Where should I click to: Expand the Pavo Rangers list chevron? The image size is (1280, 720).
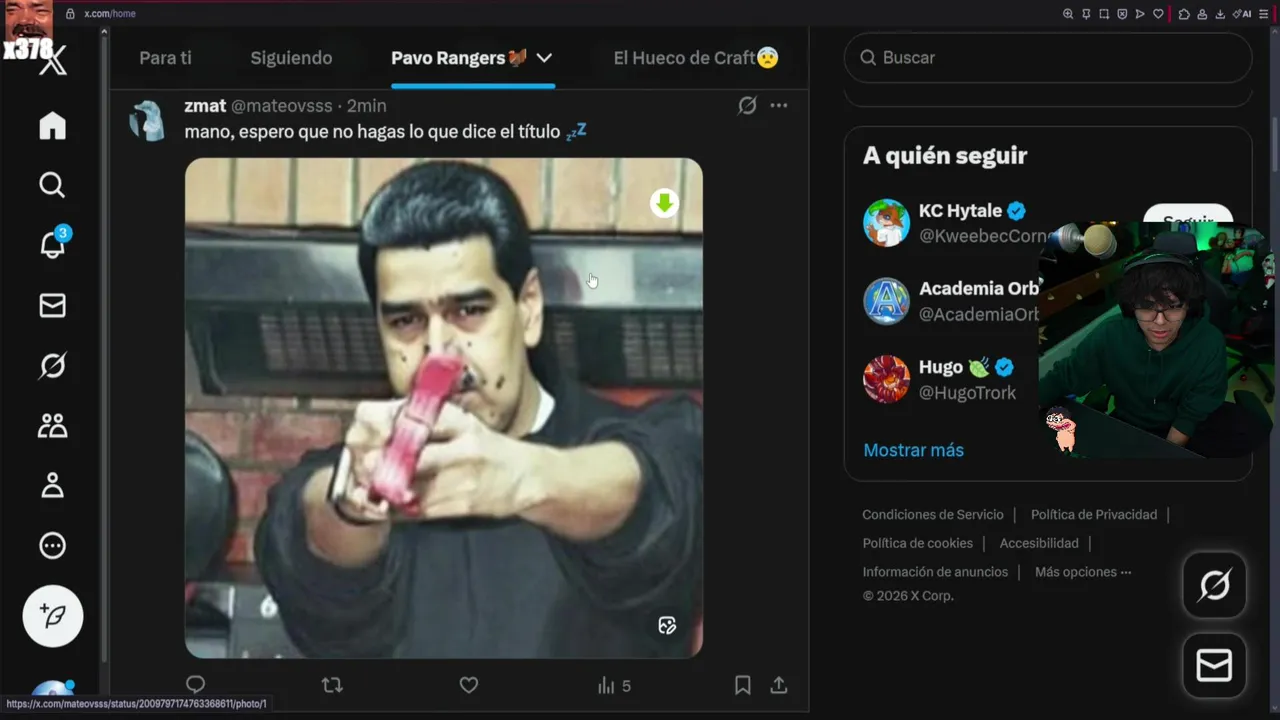pos(544,58)
